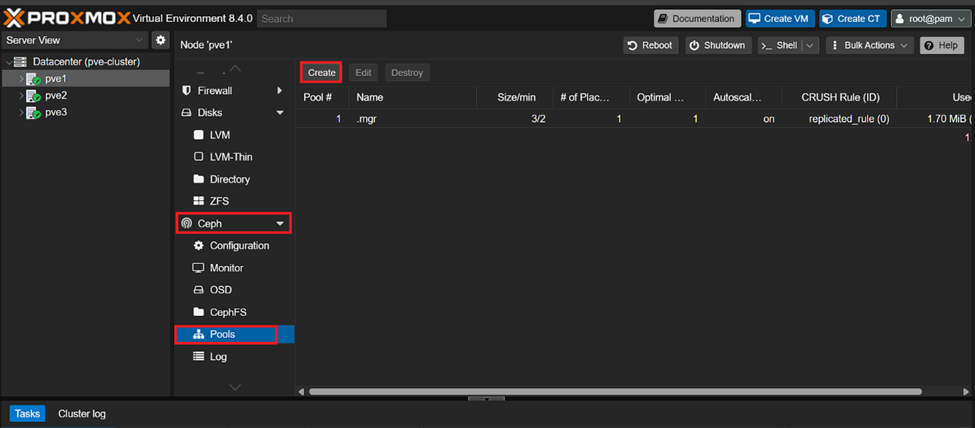The height and width of the screenshot is (428, 975).
Task: Switch to the Cluster log tab
Action: [x=82, y=413]
